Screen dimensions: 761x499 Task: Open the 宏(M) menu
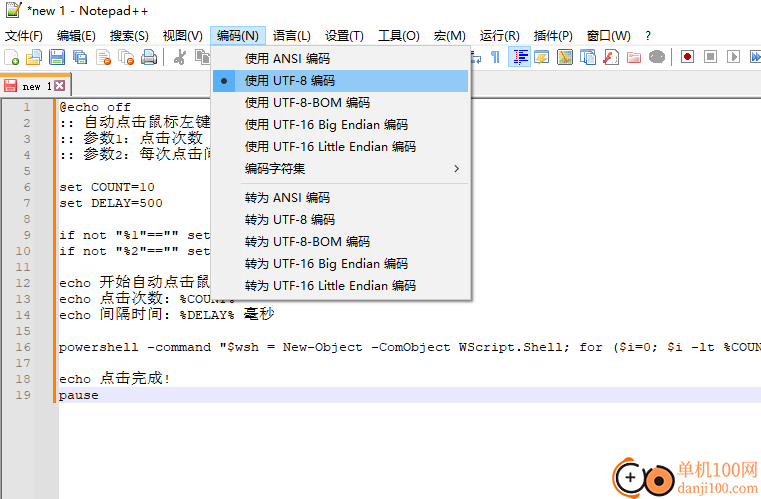pyautogui.click(x=450, y=36)
